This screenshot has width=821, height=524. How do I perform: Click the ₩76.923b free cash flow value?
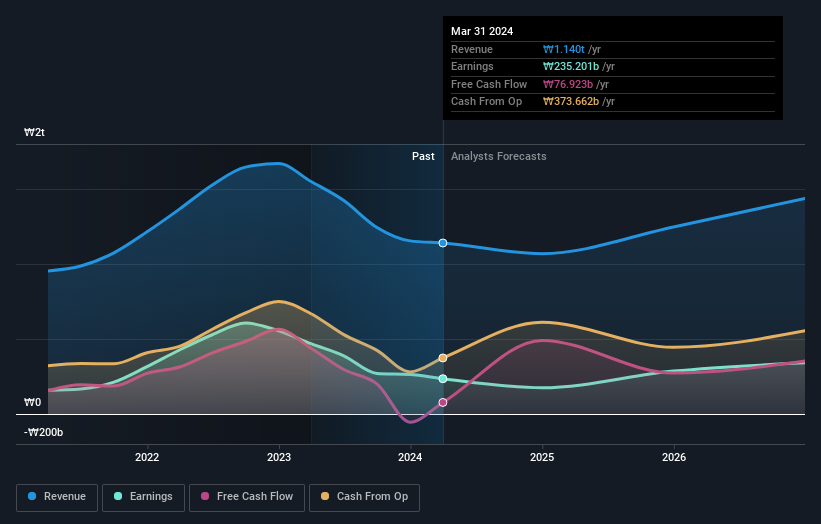[x=568, y=84]
